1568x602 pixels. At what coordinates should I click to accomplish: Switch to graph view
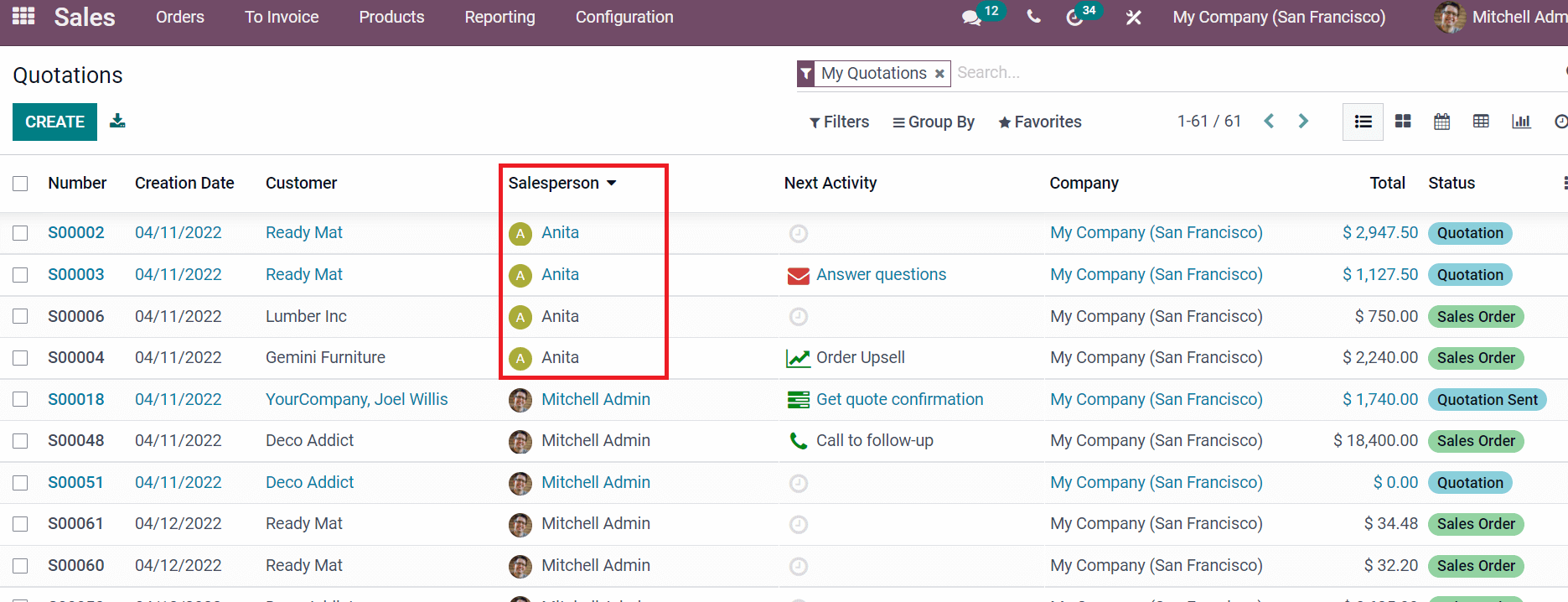click(x=1521, y=122)
